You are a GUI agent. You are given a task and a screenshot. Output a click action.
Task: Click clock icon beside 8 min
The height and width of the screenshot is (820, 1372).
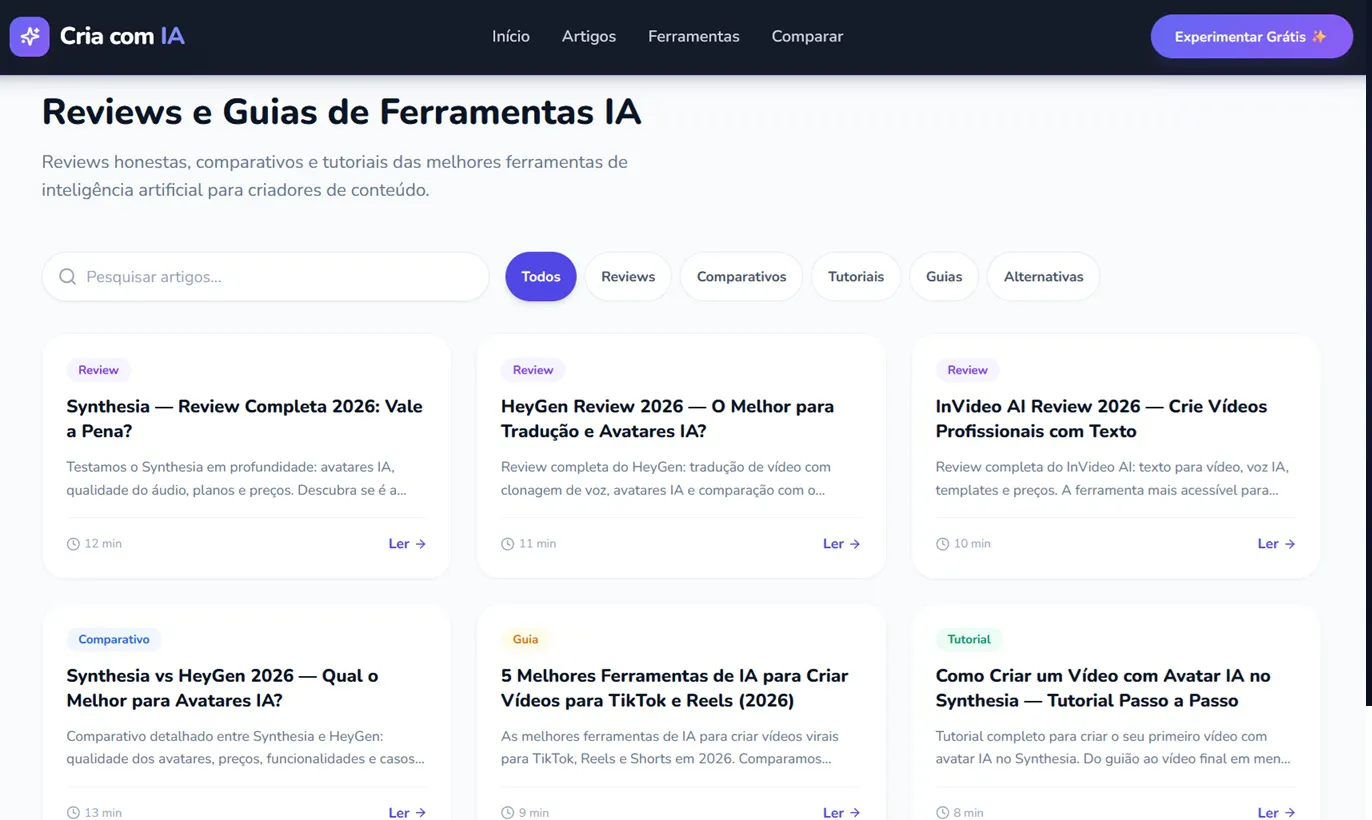(942, 813)
